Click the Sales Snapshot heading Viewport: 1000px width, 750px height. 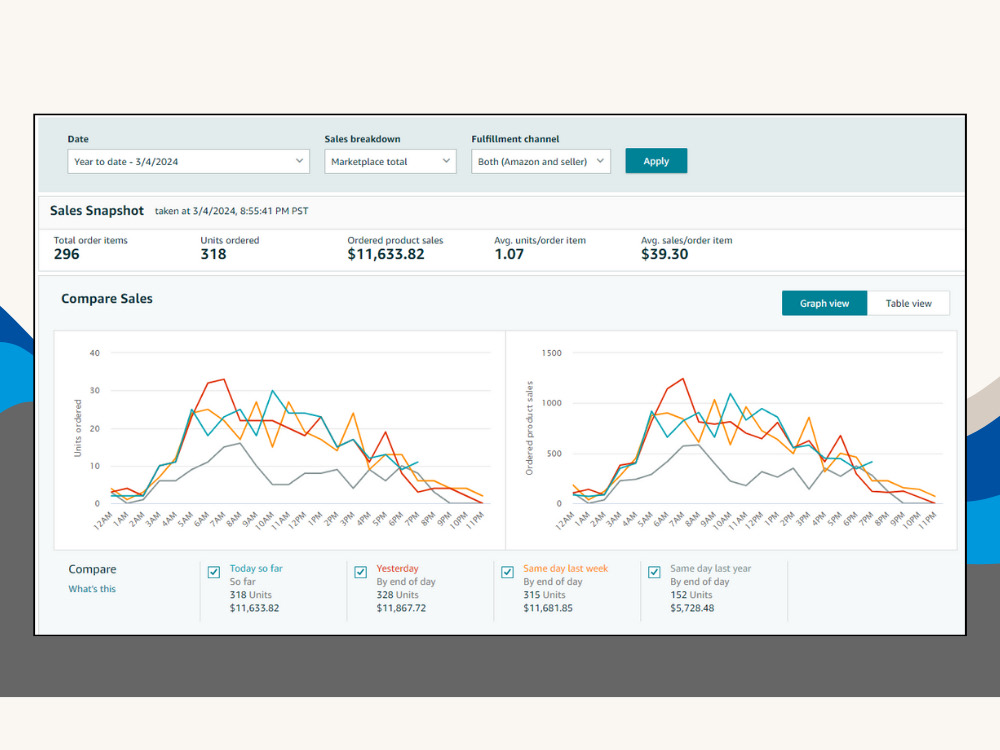[x=97, y=210]
